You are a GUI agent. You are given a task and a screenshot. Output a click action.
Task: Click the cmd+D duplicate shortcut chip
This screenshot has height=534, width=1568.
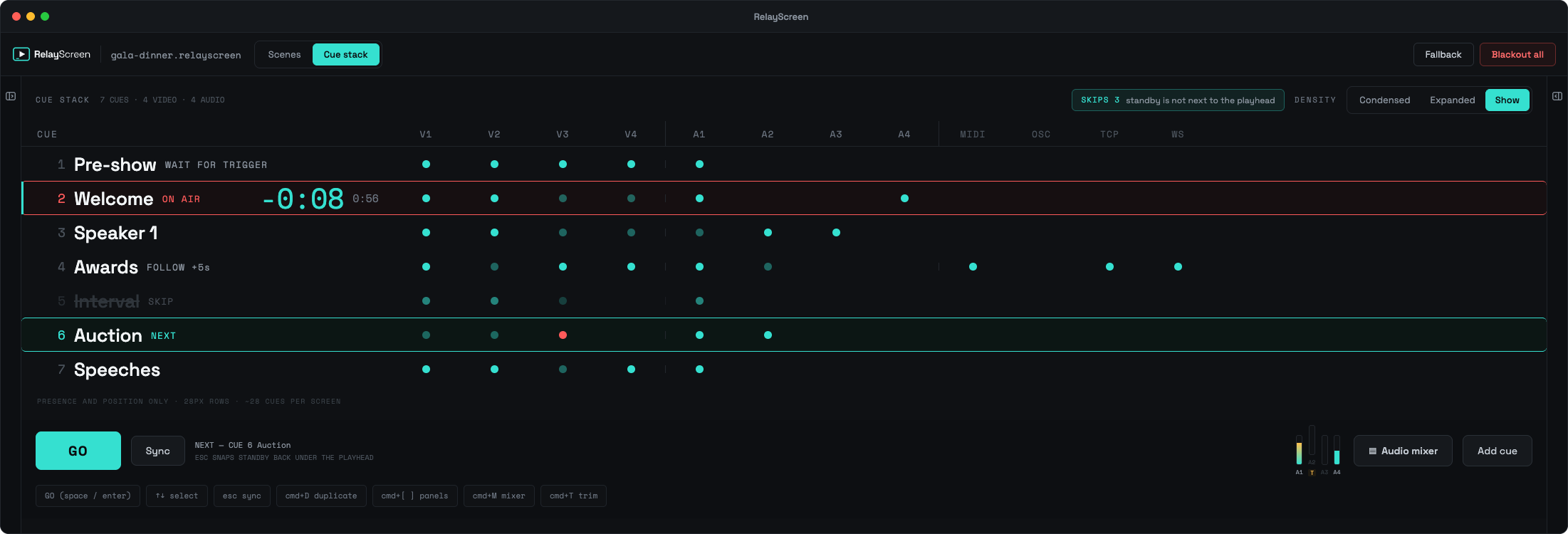tap(321, 496)
